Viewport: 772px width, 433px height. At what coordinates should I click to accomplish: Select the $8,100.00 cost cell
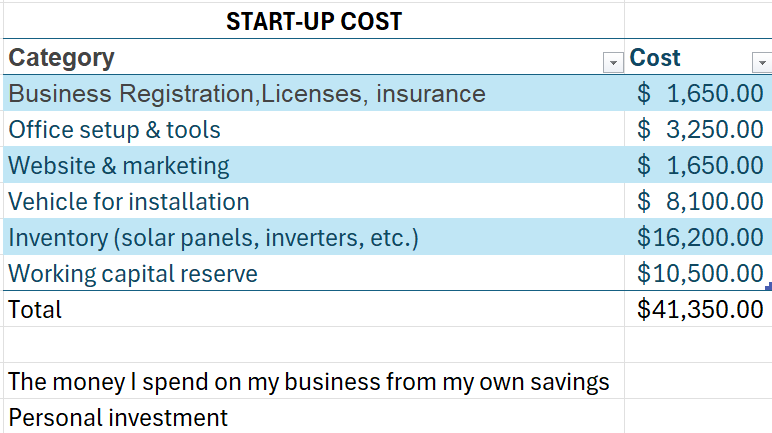point(699,202)
